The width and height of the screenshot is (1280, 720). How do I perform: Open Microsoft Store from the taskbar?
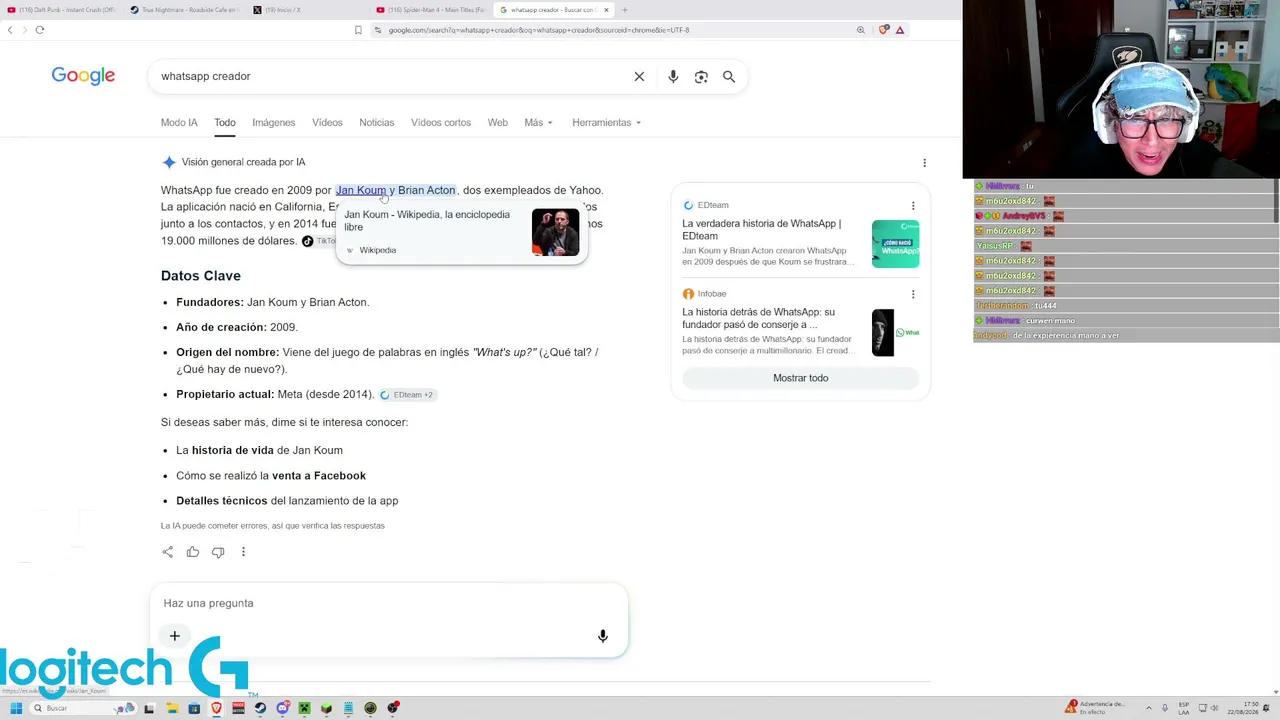tap(194, 708)
